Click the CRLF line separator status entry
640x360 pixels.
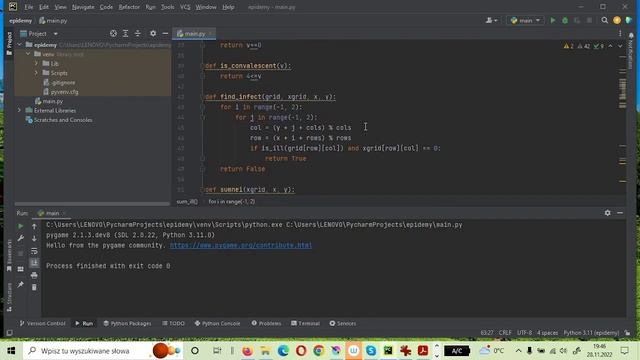coord(505,333)
